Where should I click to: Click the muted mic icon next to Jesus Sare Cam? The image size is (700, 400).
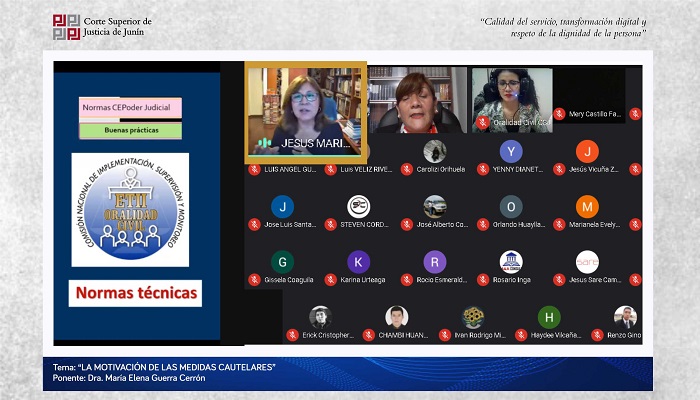[x=559, y=280]
